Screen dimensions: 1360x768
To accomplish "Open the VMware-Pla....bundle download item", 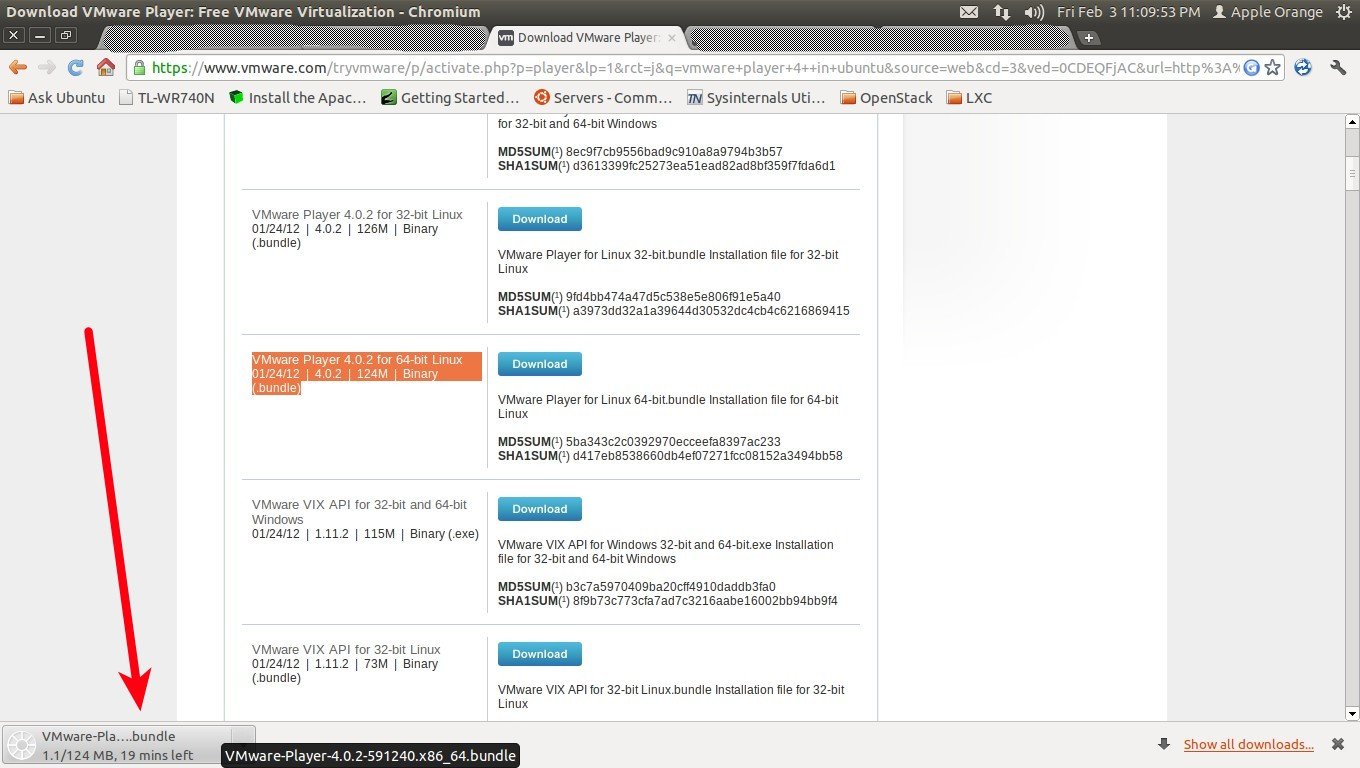I will 118,745.
